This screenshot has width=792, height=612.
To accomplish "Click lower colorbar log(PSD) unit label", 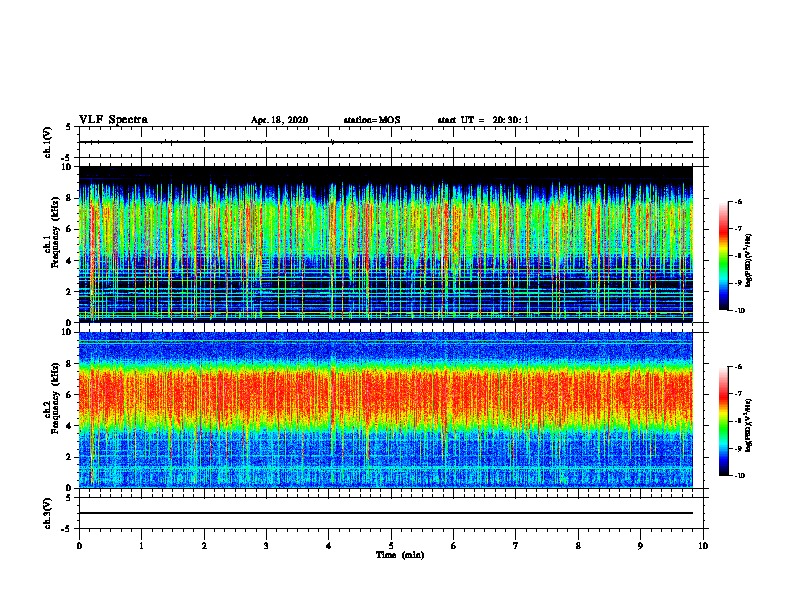I will (x=749, y=425).
